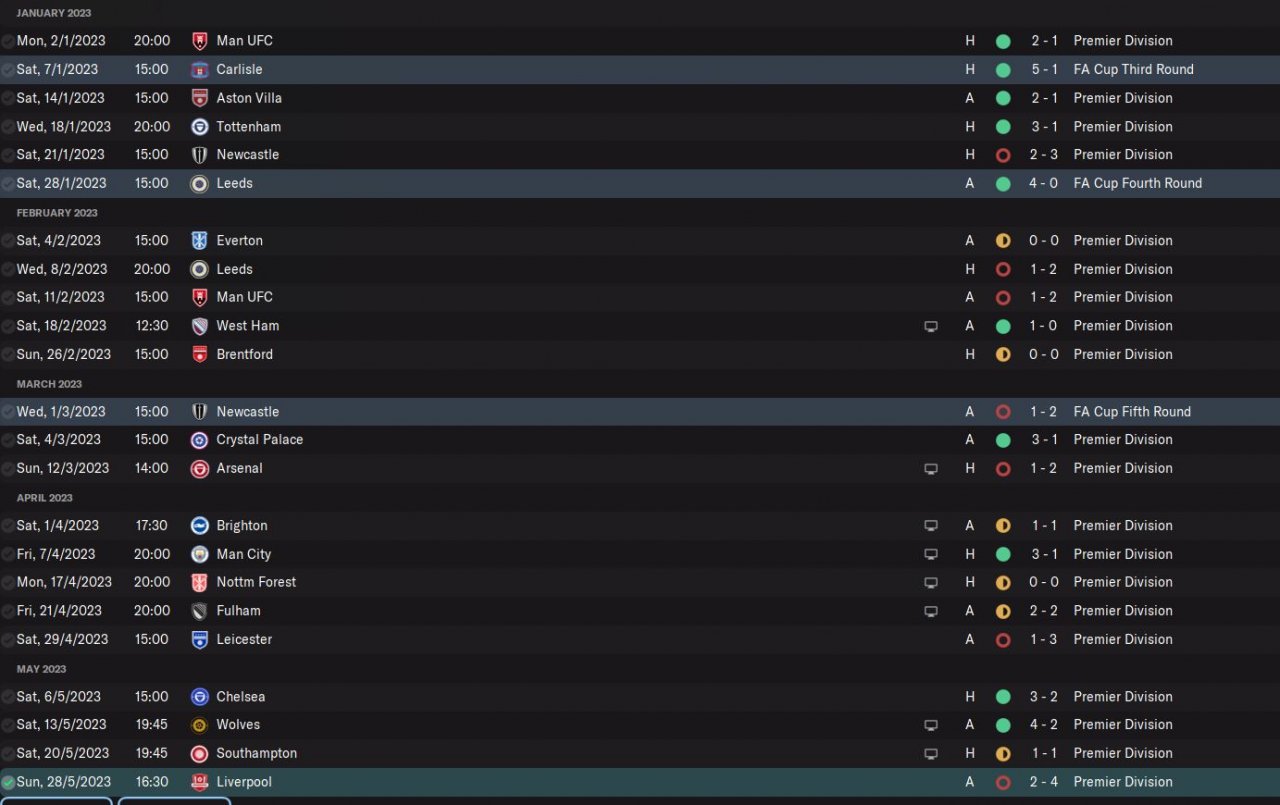The height and width of the screenshot is (805, 1280).
Task: Toggle the checkmark beside Wed, 1/3/2023 fixture
Action: 8,412
